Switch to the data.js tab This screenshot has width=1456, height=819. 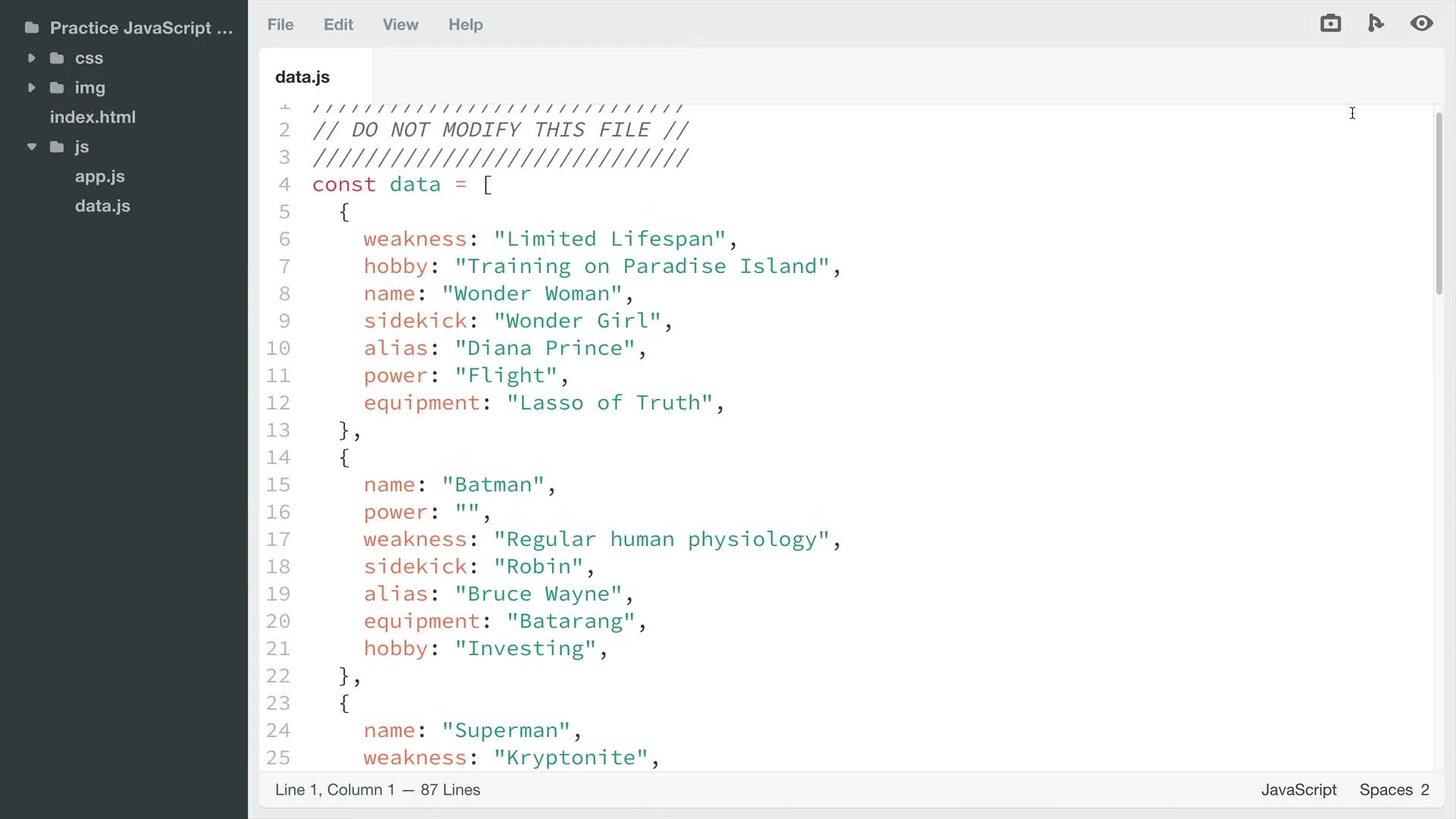[301, 76]
